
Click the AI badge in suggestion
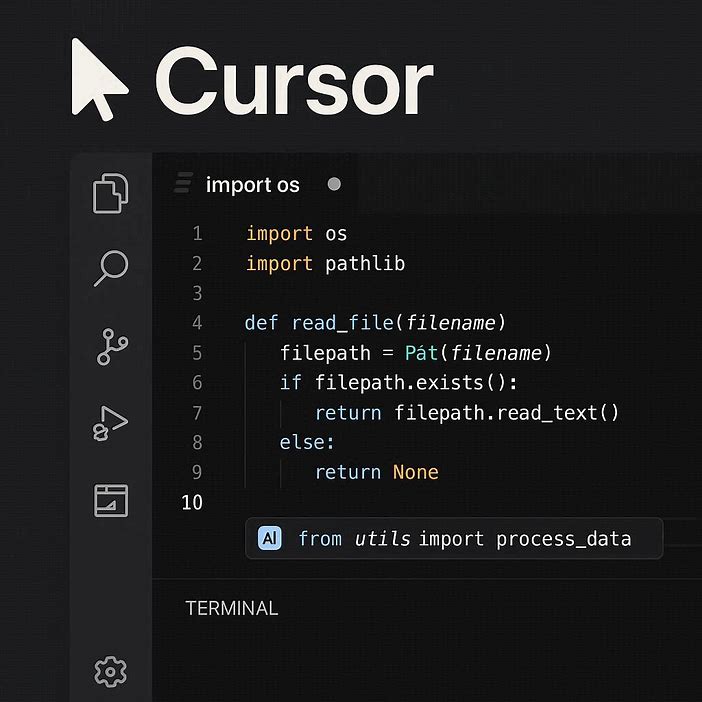(x=270, y=538)
